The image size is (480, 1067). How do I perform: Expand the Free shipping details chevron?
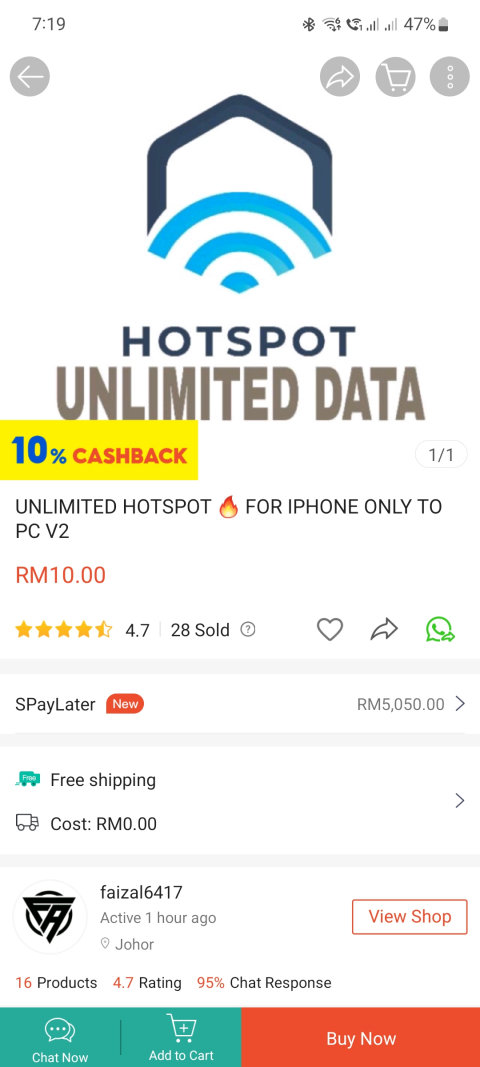460,801
